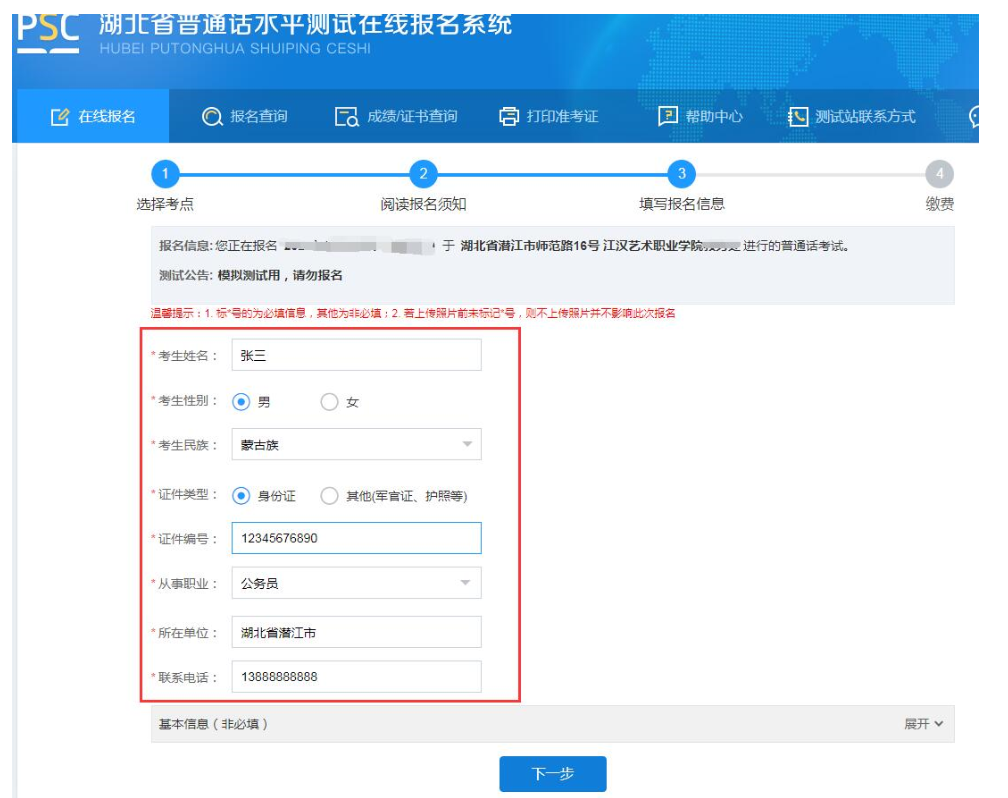Screen dimensions: 1008x798
Task: Select 女 gender radio button
Action: click(x=329, y=402)
